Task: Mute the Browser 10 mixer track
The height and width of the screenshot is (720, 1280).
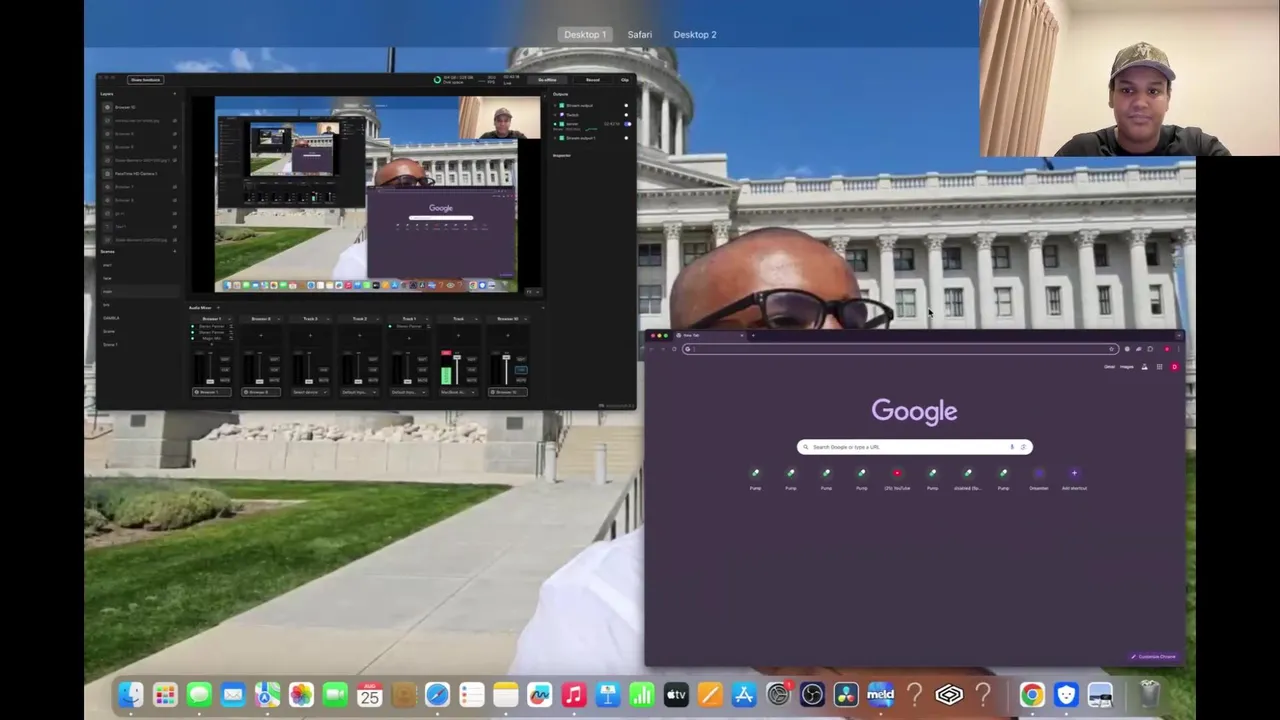Action: click(x=521, y=380)
